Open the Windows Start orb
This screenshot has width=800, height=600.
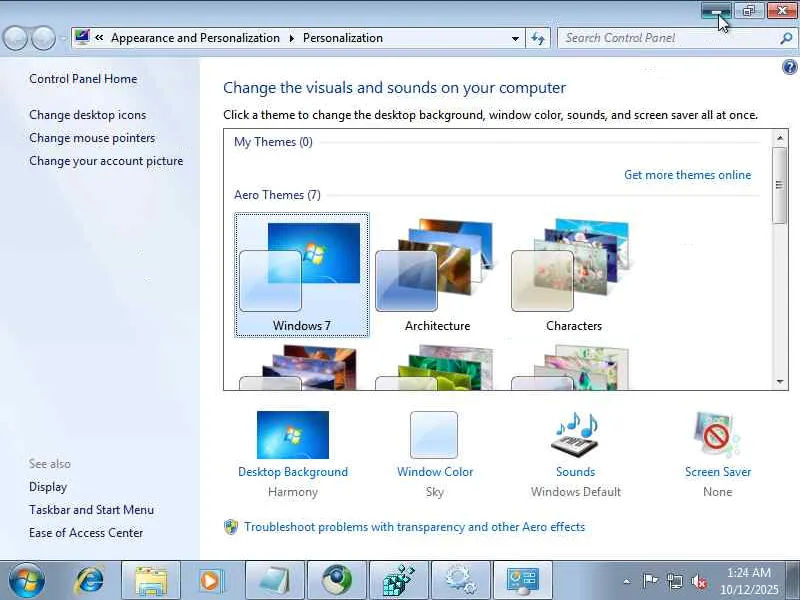[x=26, y=580]
